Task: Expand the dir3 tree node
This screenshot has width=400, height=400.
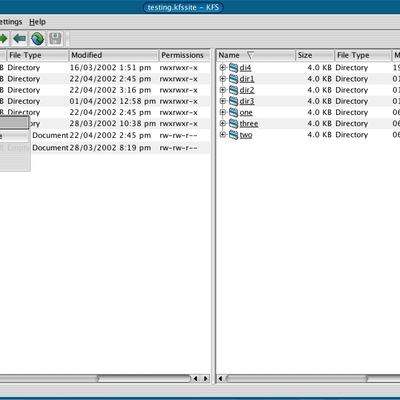Action: click(223, 101)
